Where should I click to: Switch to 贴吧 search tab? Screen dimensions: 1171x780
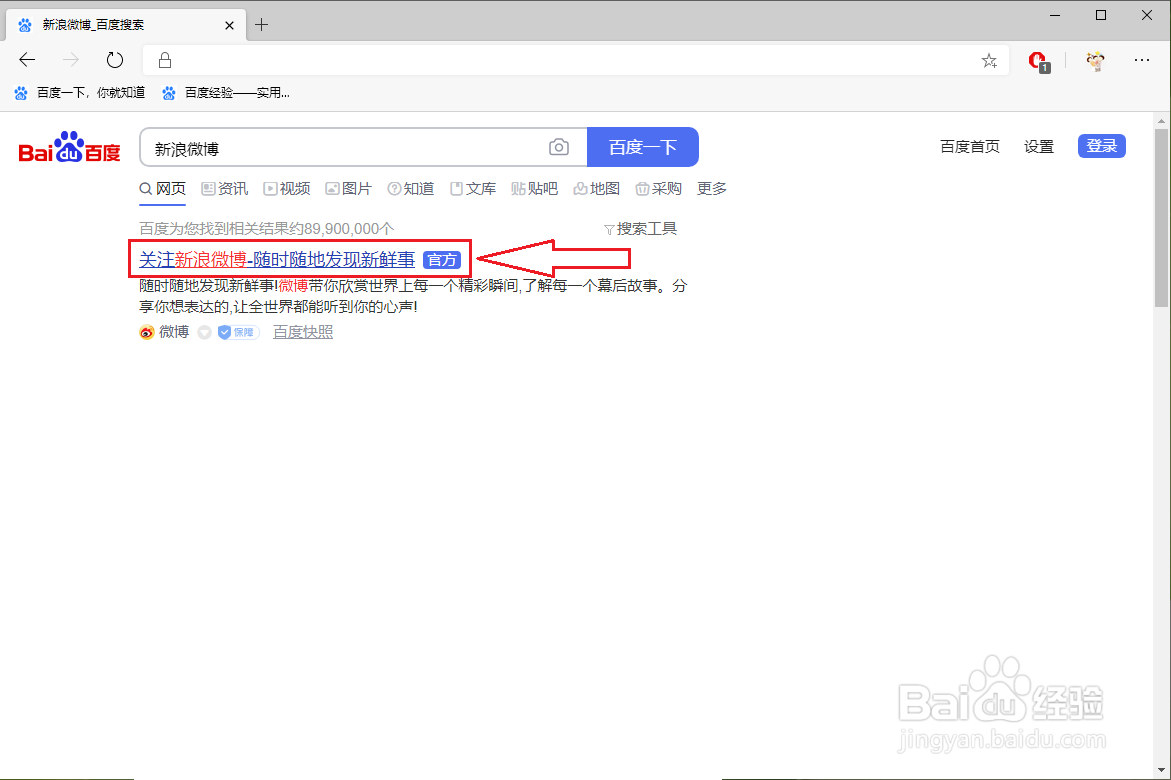(535, 189)
